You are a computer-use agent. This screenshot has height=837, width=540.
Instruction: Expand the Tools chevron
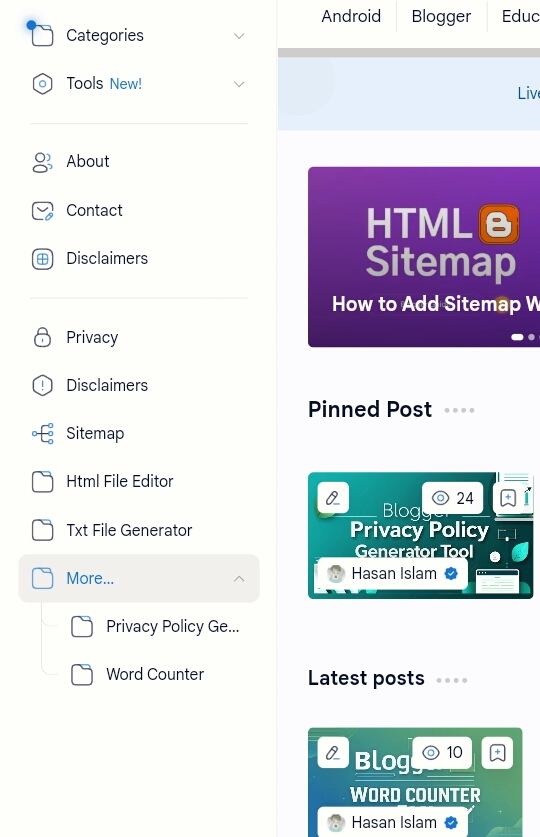[x=239, y=84]
